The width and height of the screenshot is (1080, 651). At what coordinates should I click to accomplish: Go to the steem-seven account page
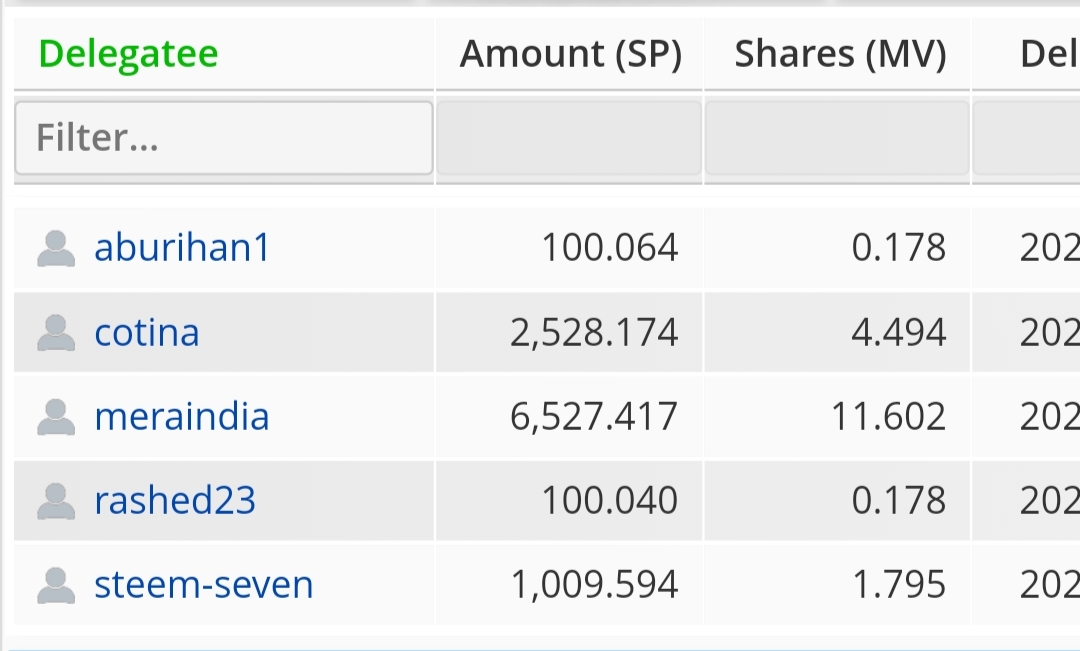tap(204, 585)
